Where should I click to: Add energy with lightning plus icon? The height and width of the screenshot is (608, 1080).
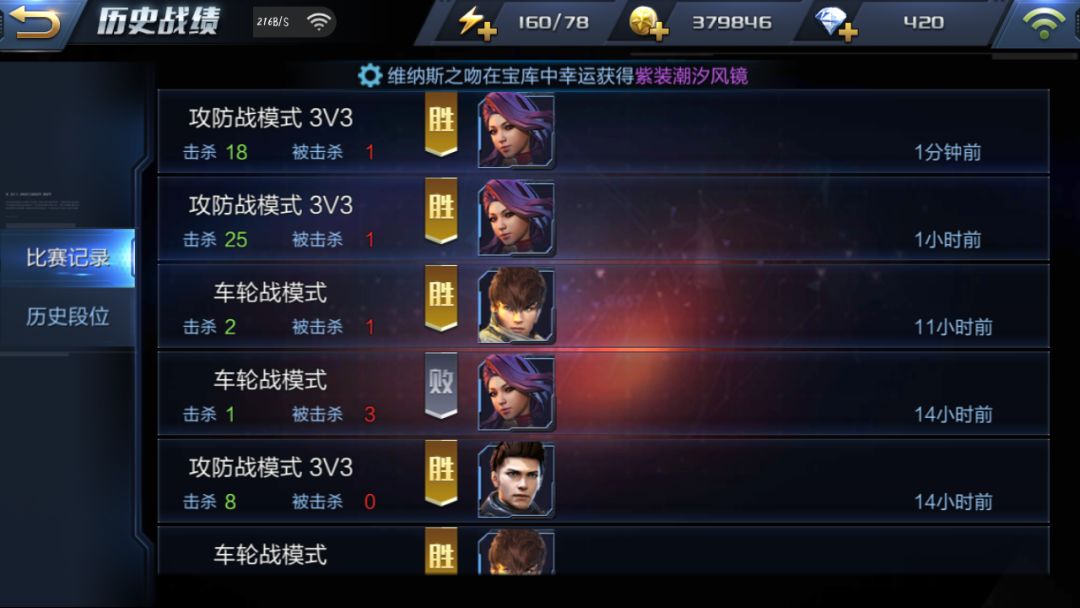477,23
